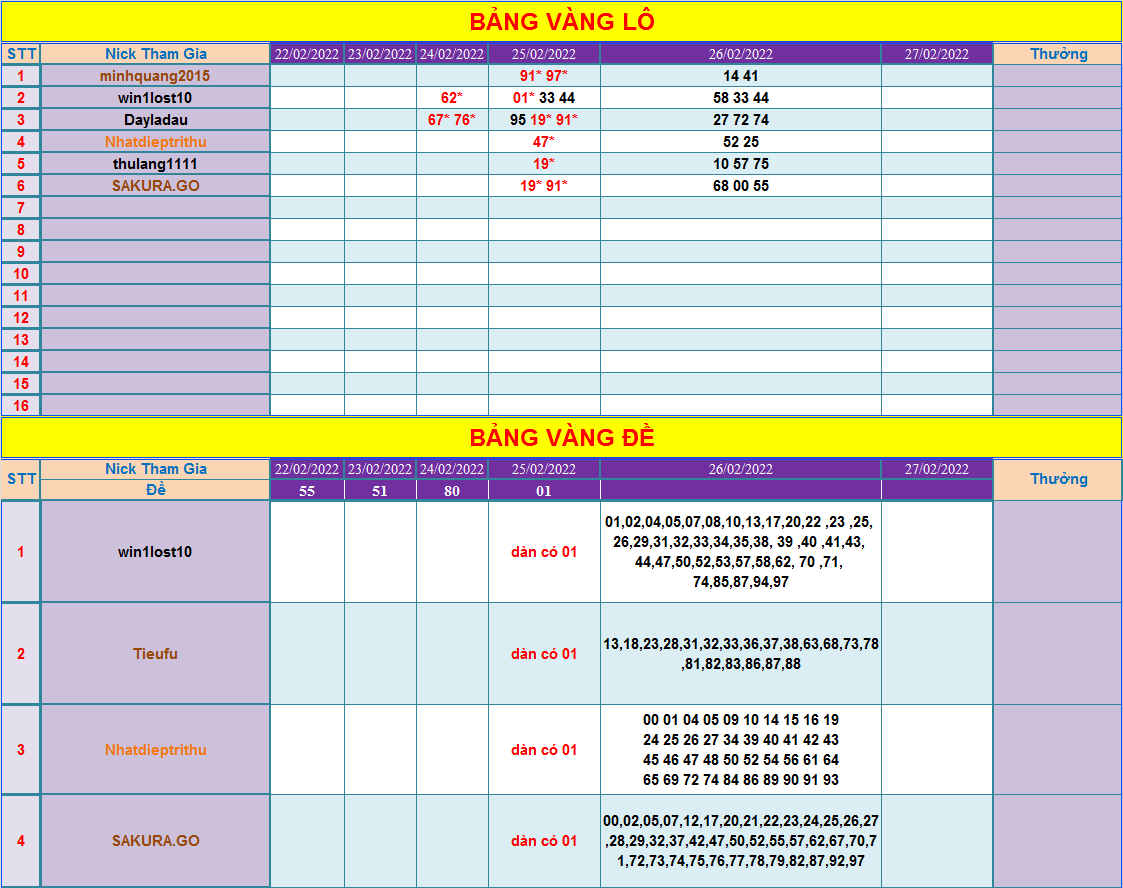
Task: Click row number 7 in Lô table
Action: point(21,208)
